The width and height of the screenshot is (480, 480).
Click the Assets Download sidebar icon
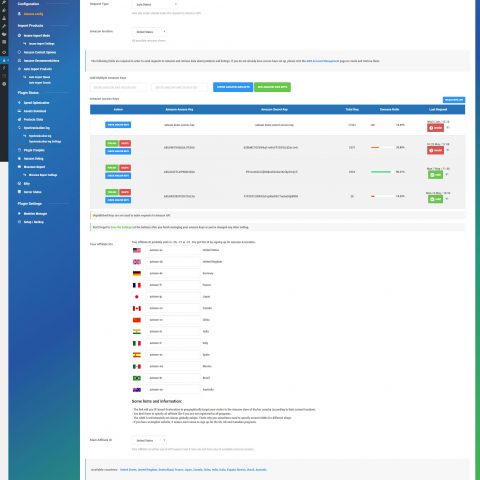[19, 111]
